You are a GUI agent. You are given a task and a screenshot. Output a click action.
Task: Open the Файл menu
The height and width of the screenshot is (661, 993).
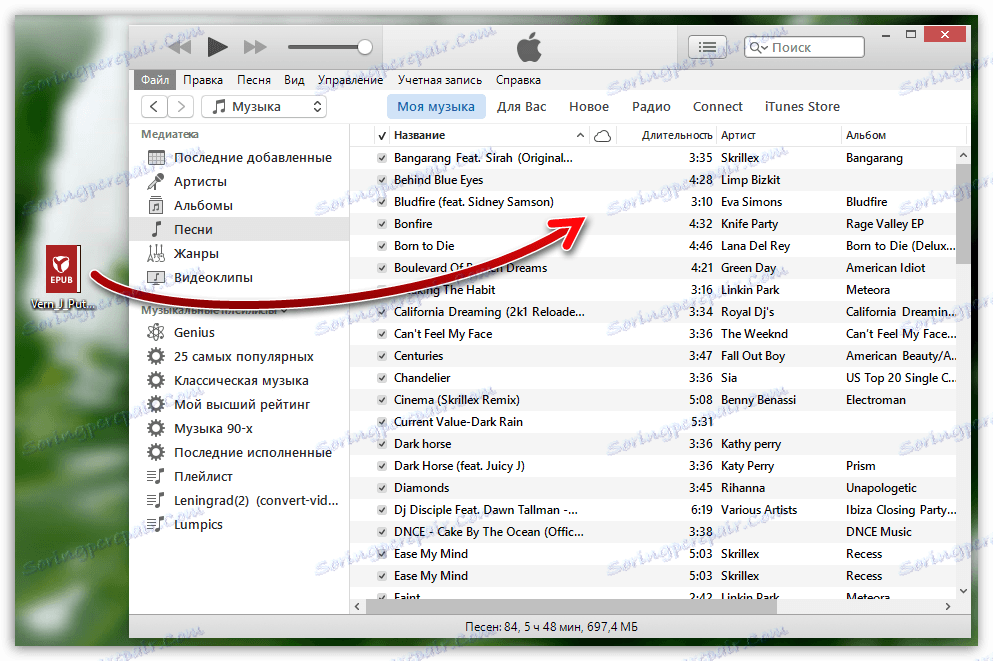pos(155,80)
